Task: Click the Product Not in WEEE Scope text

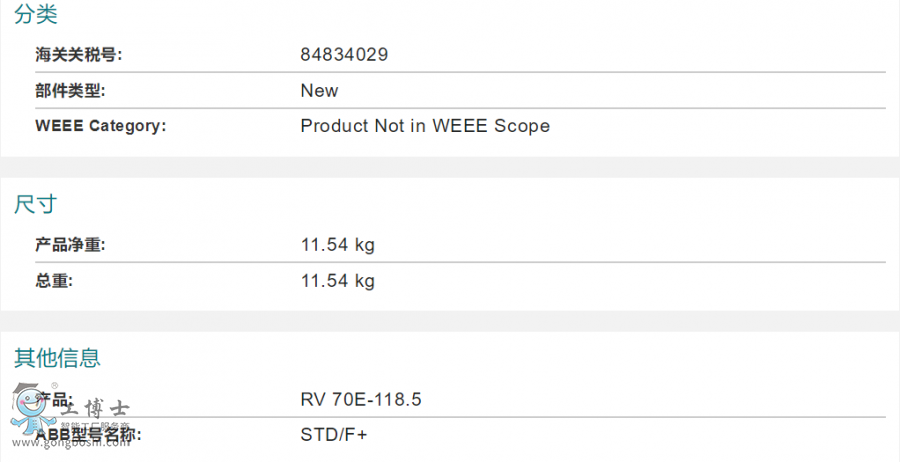Action: click(x=425, y=126)
